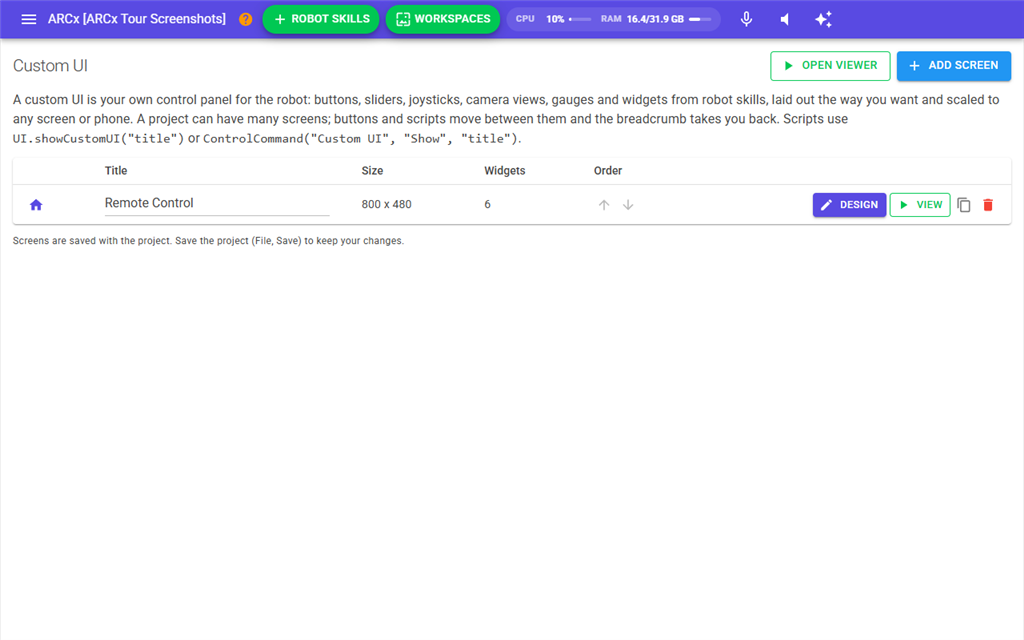Click the speaker volume icon
Image resolution: width=1024 pixels, height=640 pixels.
pyautogui.click(x=785, y=19)
